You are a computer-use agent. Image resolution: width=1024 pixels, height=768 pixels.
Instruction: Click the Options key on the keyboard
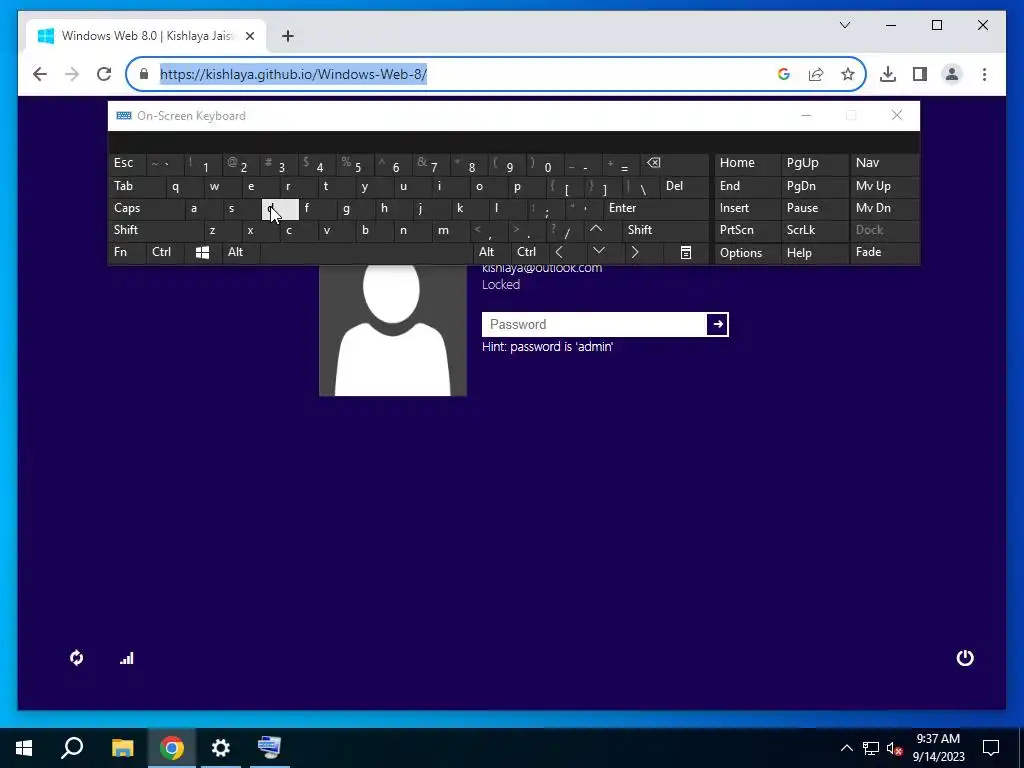tap(747, 252)
